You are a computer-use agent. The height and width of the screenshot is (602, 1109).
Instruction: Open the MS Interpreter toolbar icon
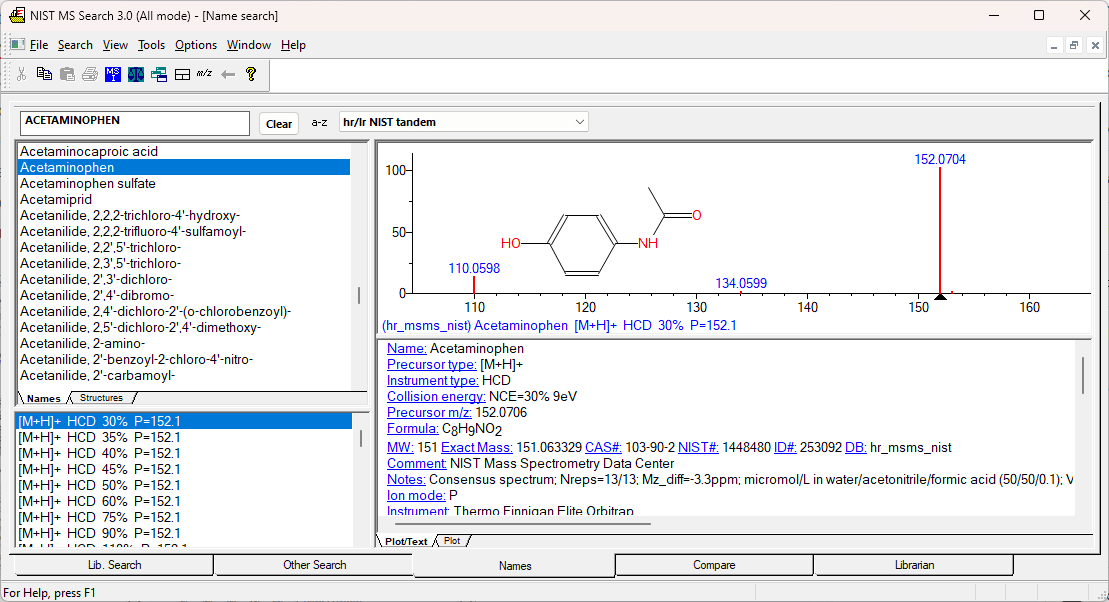pos(113,75)
